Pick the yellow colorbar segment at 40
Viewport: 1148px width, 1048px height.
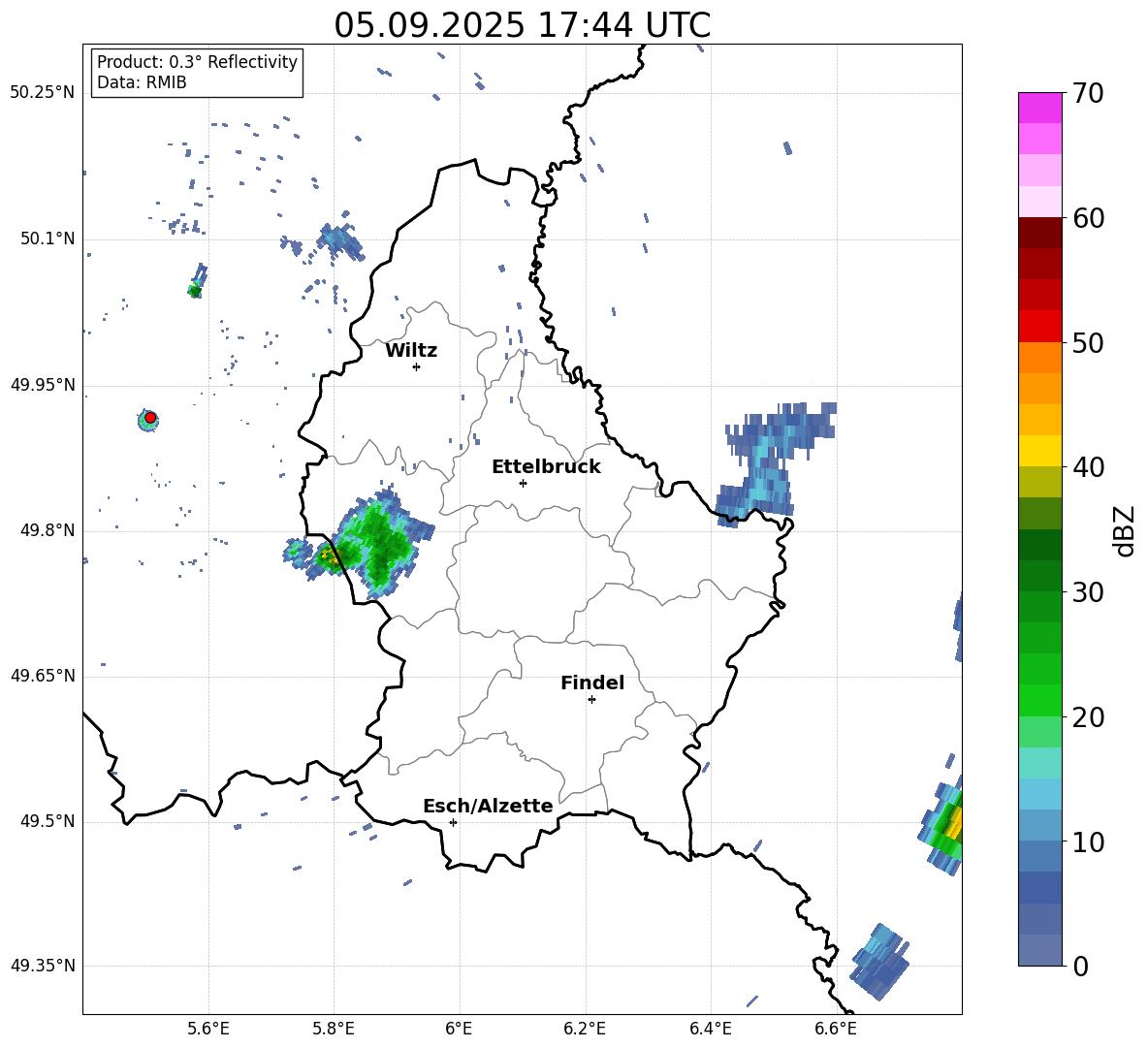pyautogui.click(x=1039, y=451)
